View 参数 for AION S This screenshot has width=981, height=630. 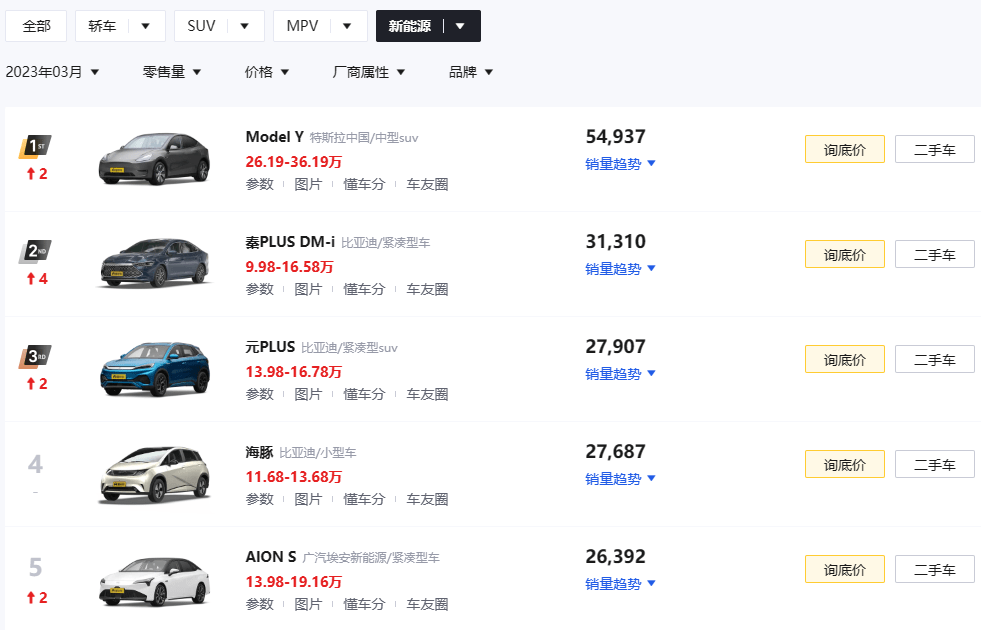260,605
